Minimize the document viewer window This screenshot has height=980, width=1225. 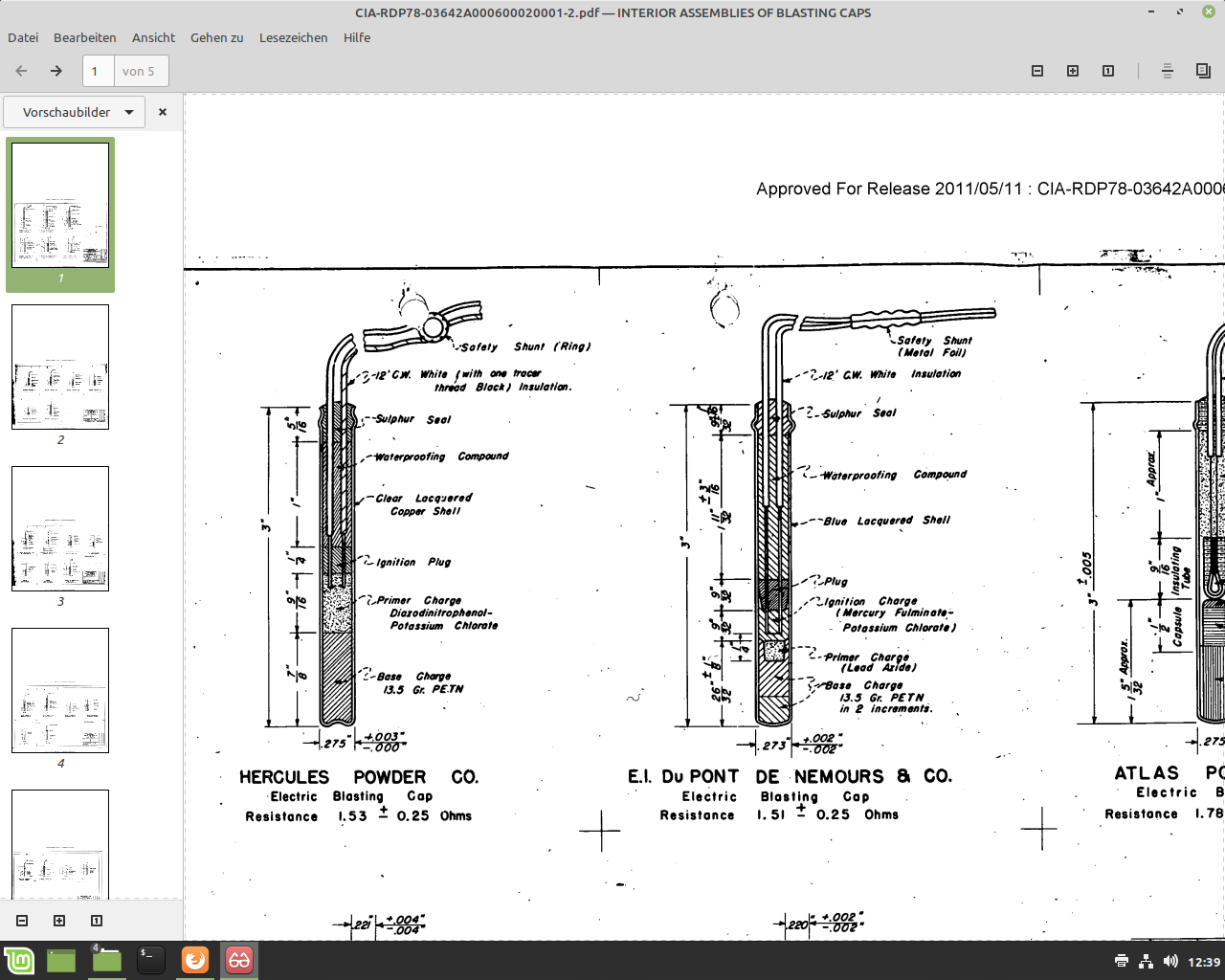[x=1152, y=11]
